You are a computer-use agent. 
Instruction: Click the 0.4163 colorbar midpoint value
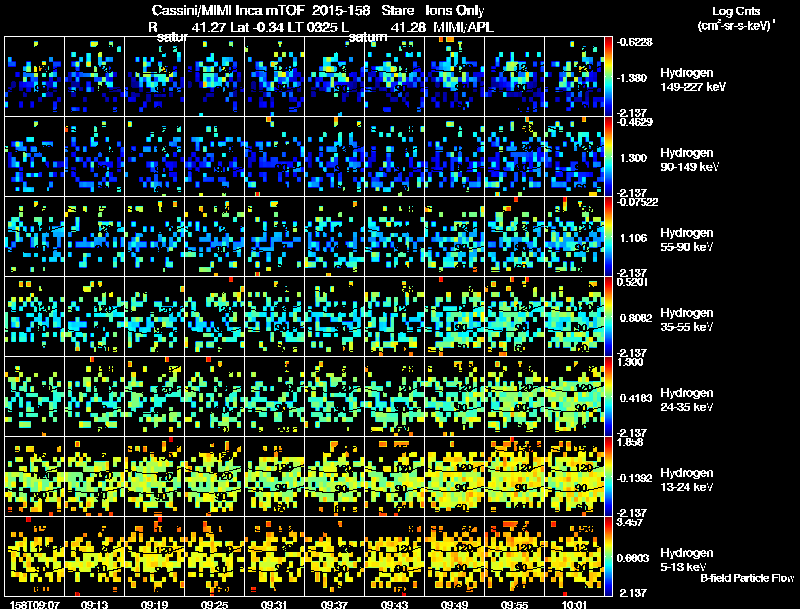click(x=636, y=398)
